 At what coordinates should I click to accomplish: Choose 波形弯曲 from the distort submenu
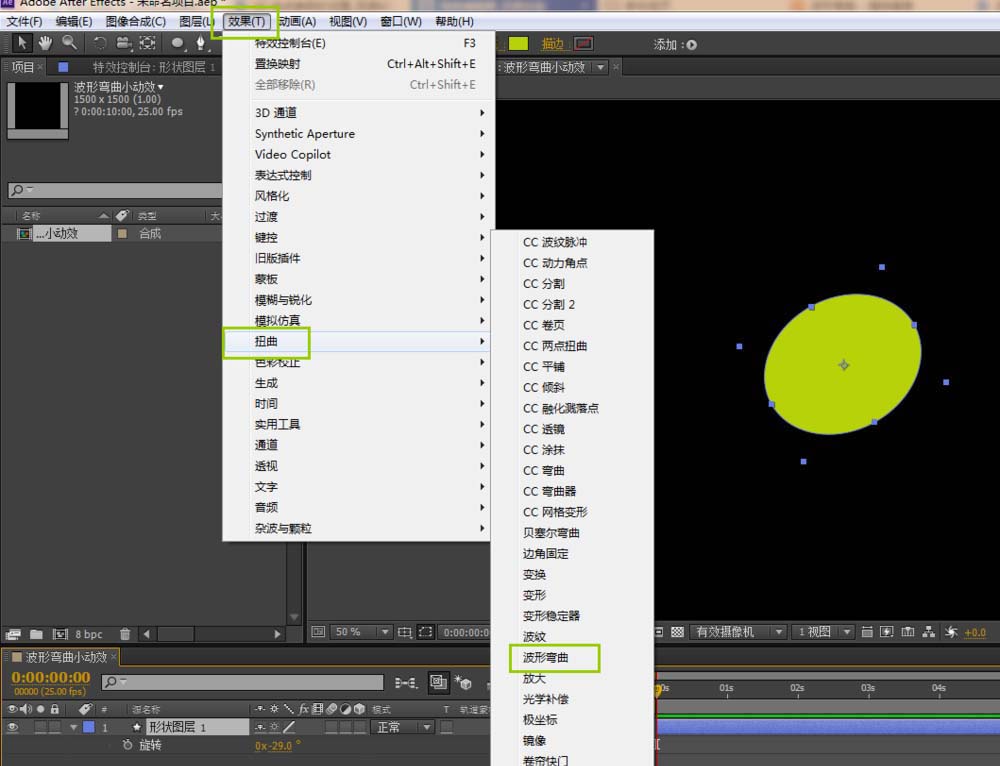click(546, 658)
